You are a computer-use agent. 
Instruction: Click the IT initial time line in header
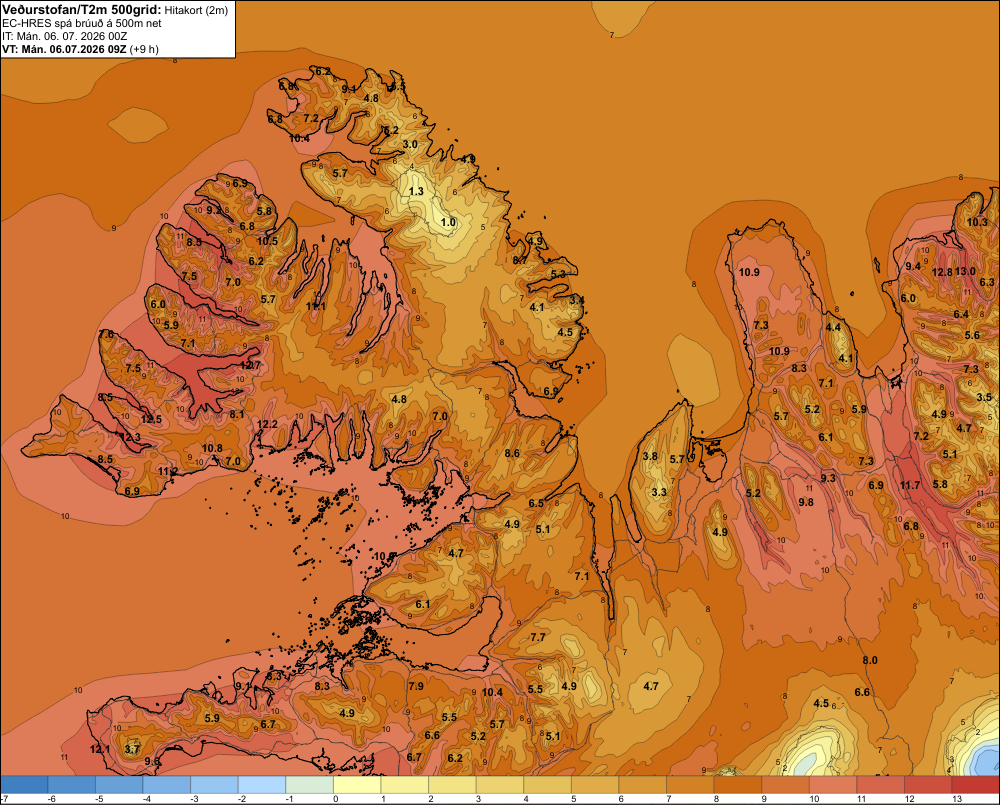[64, 36]
